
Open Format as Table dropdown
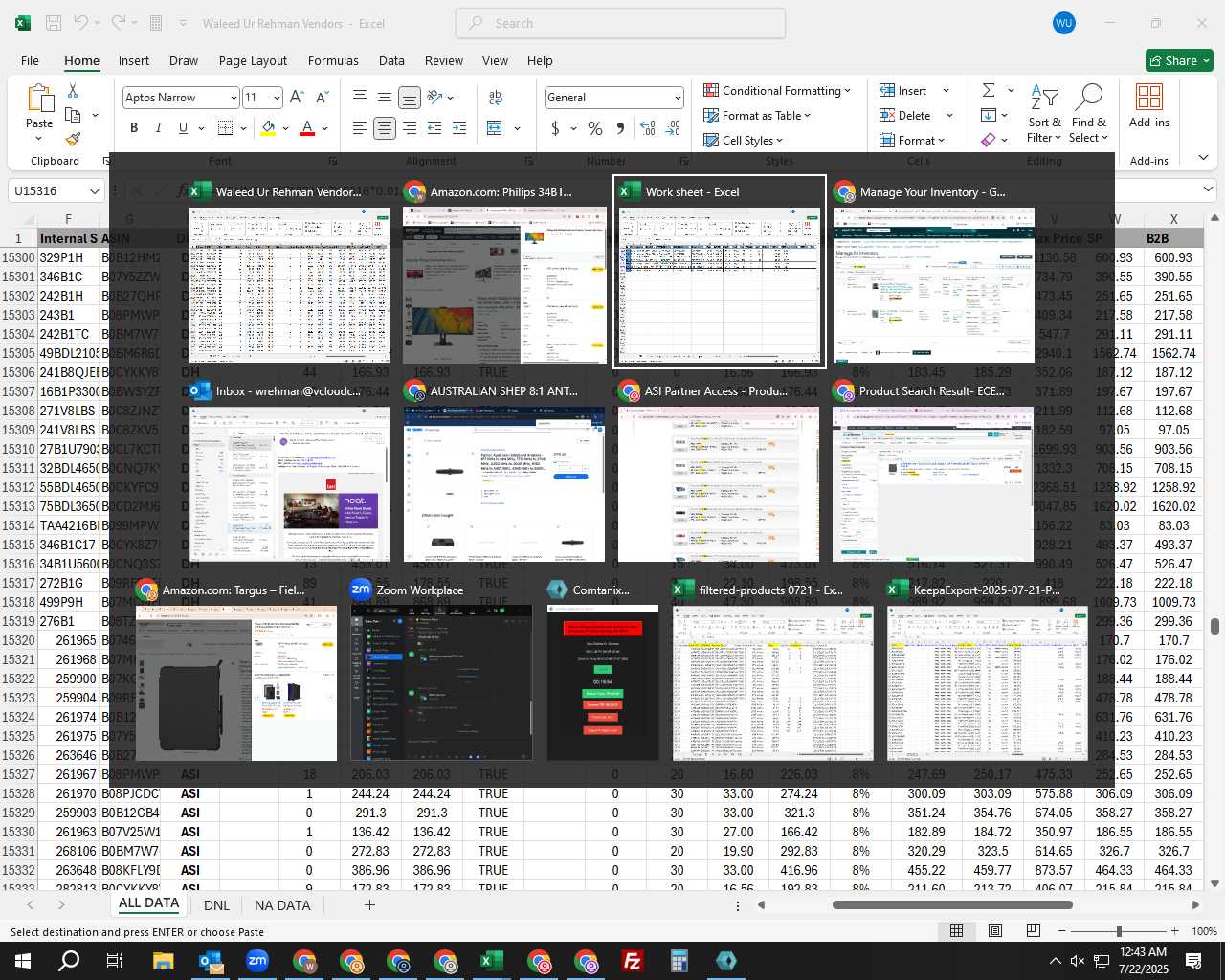coord(757,115)
